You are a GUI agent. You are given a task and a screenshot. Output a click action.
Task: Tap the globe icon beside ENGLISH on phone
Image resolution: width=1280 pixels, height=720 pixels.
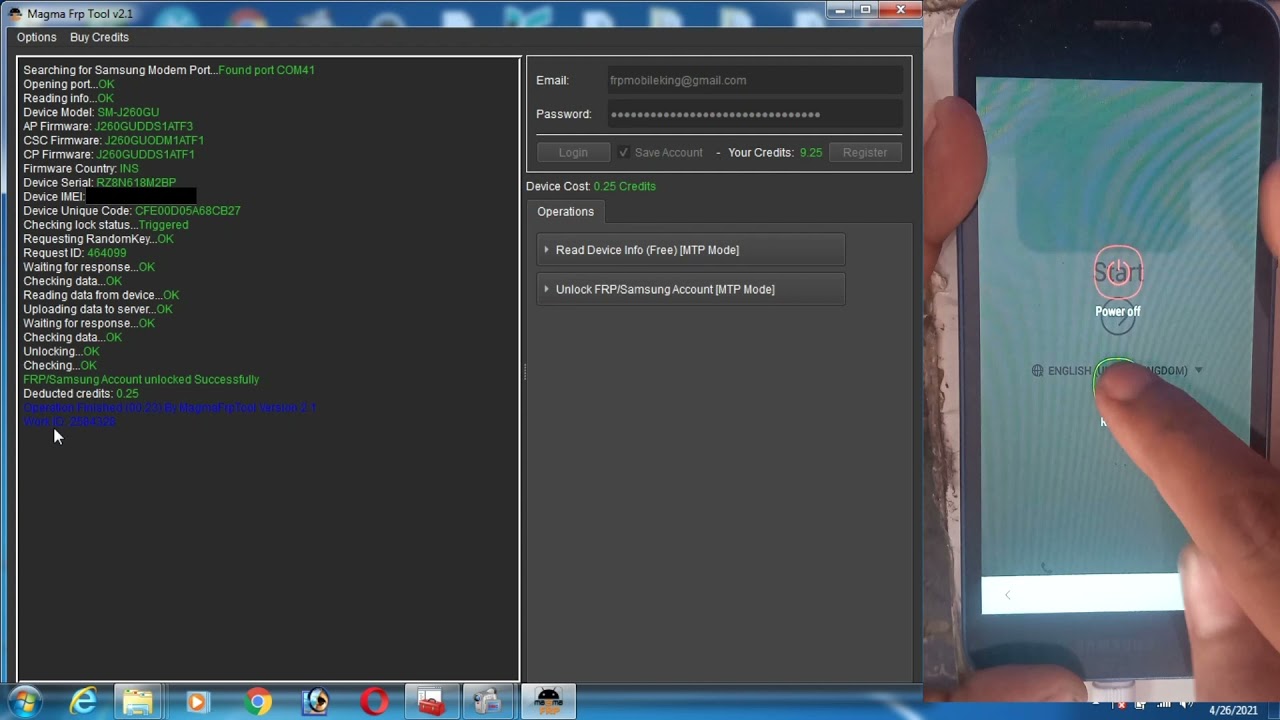point(1037,371)
